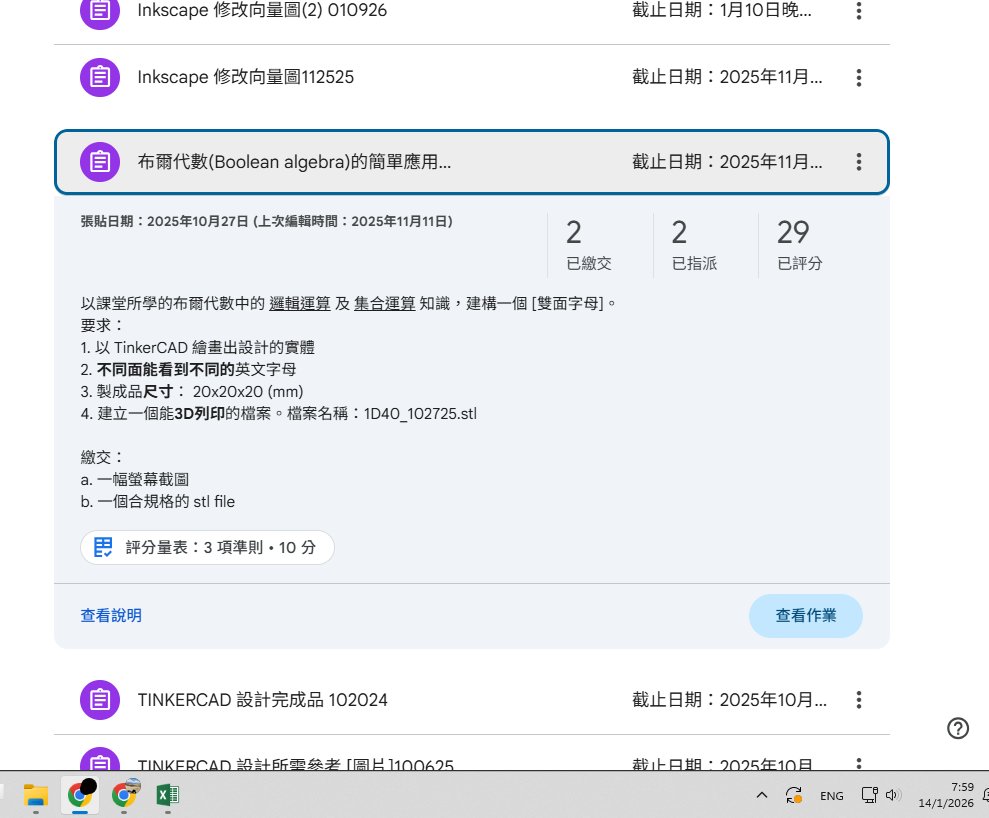Open three-dot menu for Boolean algebra assignment
Image resolution: width=989 pixels, height=818 pixels.
click(x=859, y=162)
